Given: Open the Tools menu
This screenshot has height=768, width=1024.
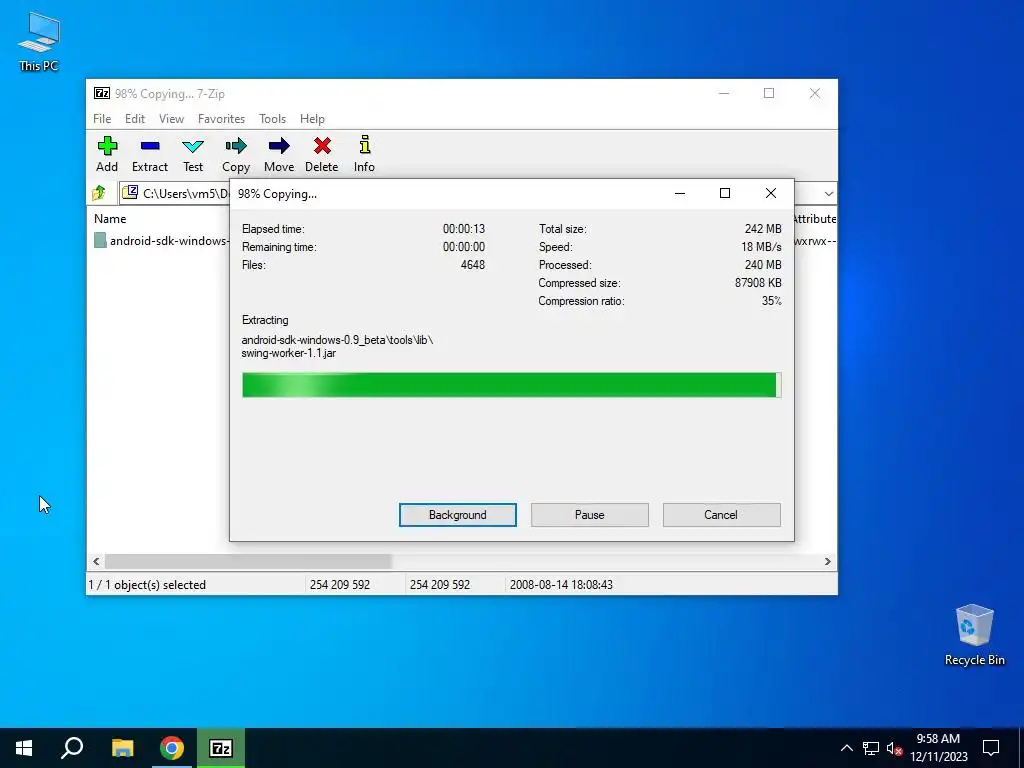Looking at the screenshot, I should click(x=272, y=119).
